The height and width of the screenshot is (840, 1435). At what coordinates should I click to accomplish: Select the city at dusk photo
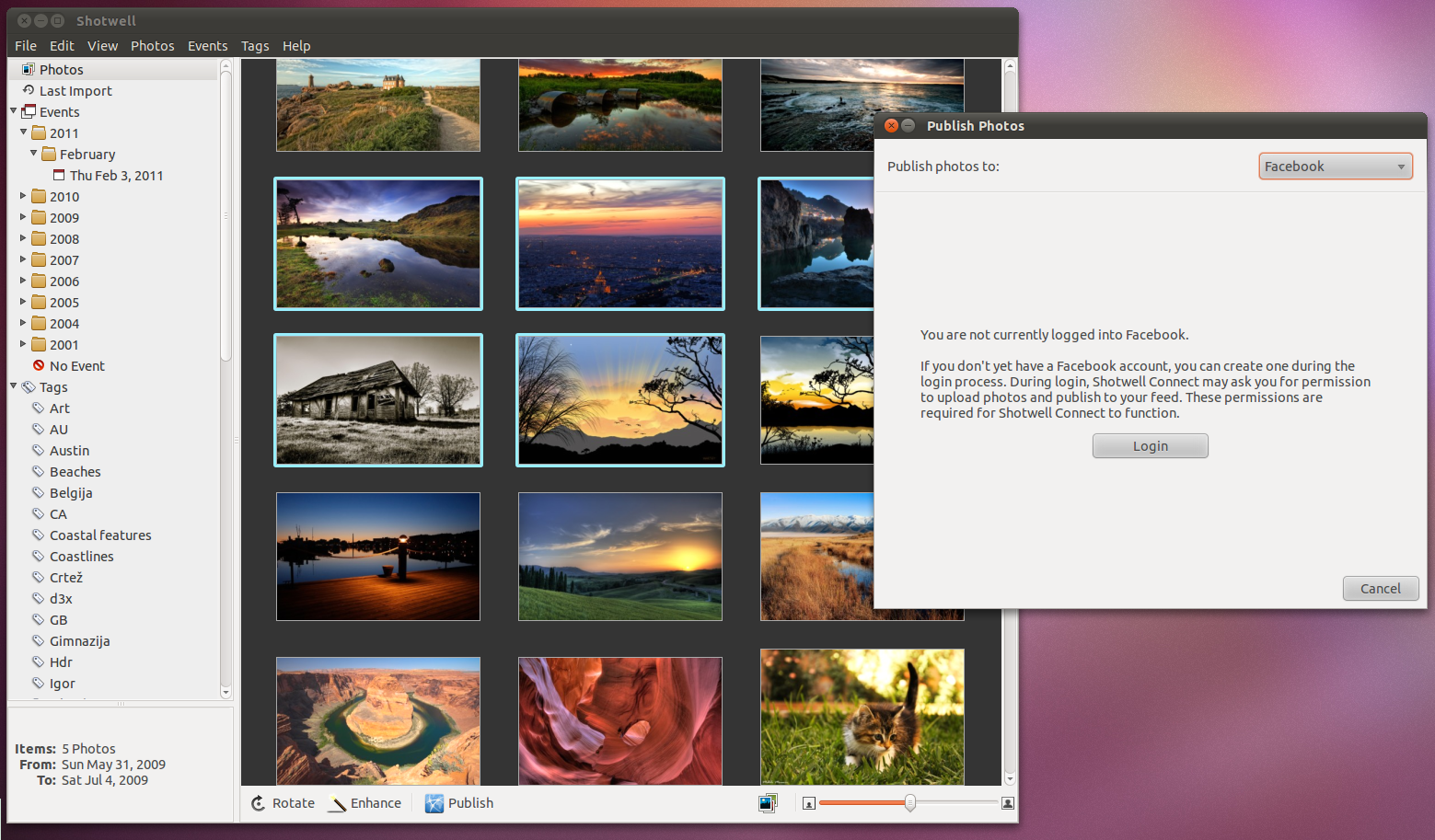[620, 244]
